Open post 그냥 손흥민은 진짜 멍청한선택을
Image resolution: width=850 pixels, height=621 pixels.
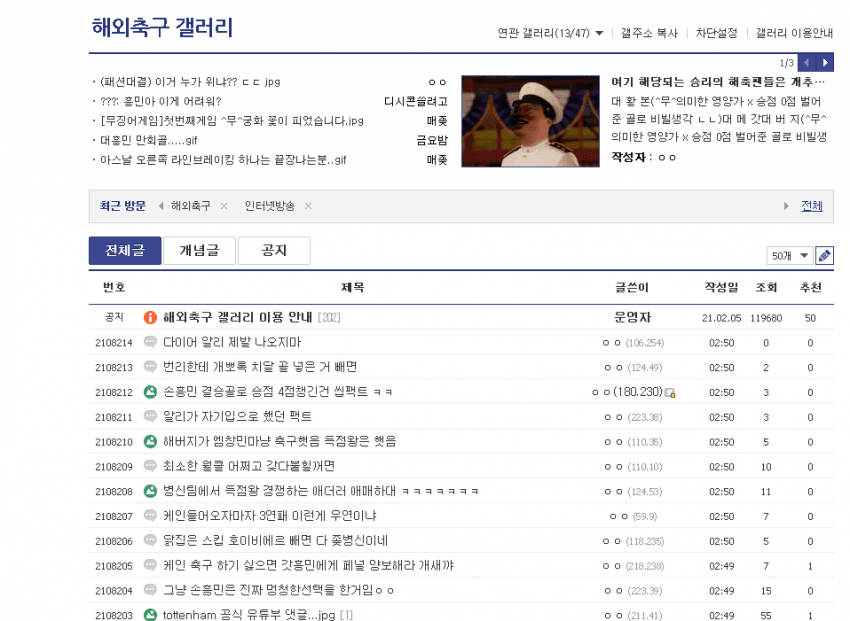[278, 590]
